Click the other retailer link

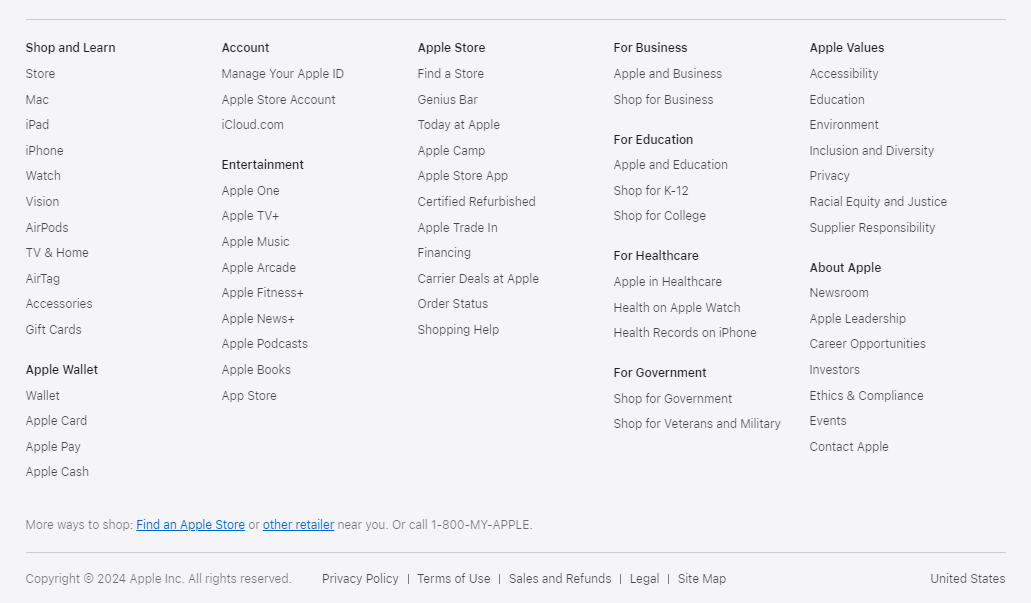[x=298, y=525]
